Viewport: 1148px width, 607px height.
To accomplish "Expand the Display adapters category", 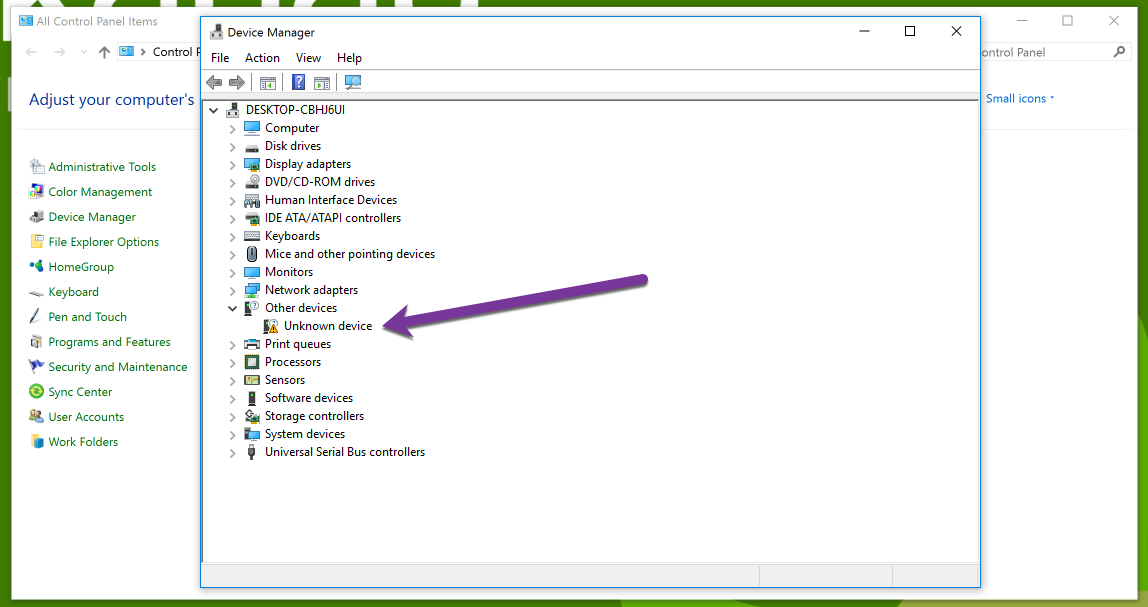I will pyautogui.click(x=232, y=165).
